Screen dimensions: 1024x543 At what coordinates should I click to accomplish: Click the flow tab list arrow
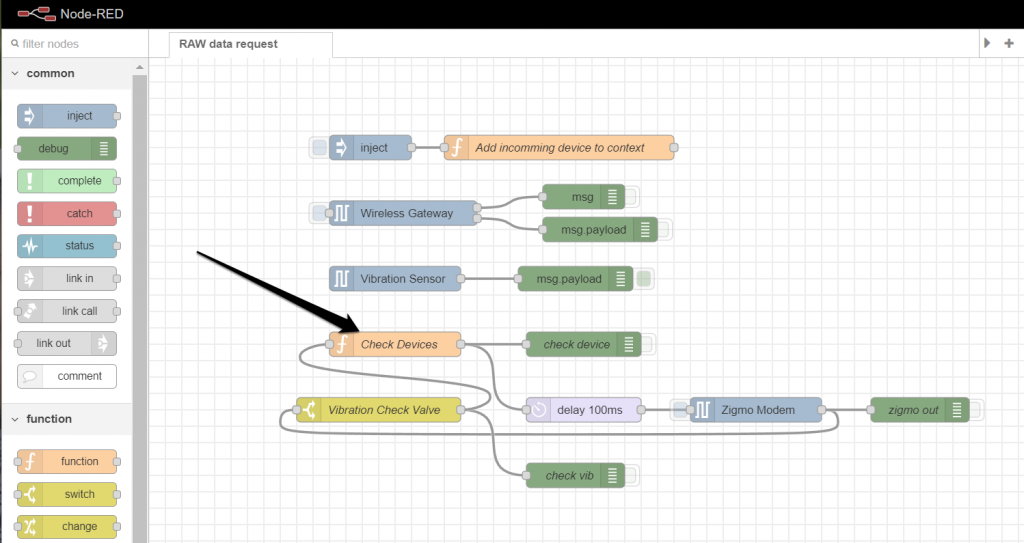pos(987,43)
